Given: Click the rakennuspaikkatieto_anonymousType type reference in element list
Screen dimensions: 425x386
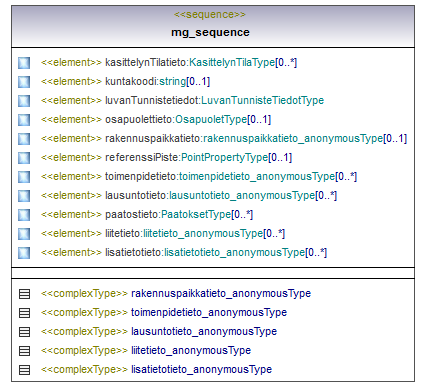Looking at the screenshot, I should (x=293, y=138).
